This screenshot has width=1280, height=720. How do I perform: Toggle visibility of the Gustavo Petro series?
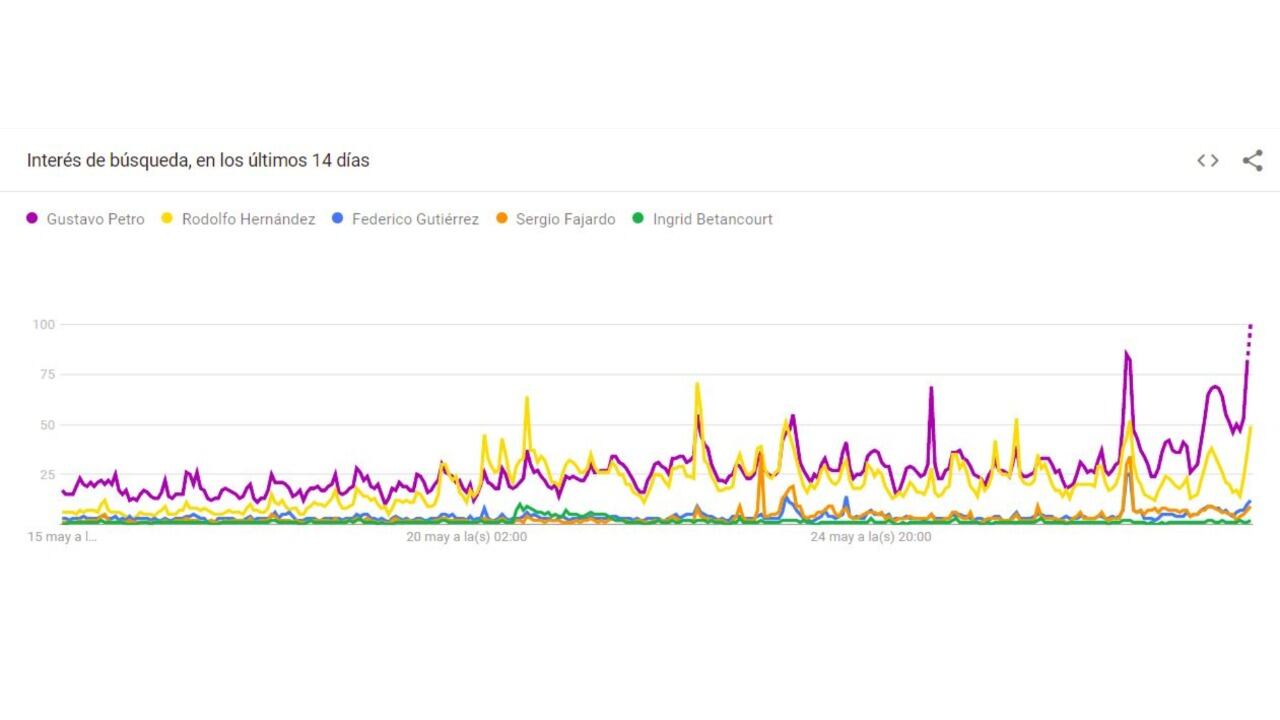pyautogui.click(x=95, y=218)
